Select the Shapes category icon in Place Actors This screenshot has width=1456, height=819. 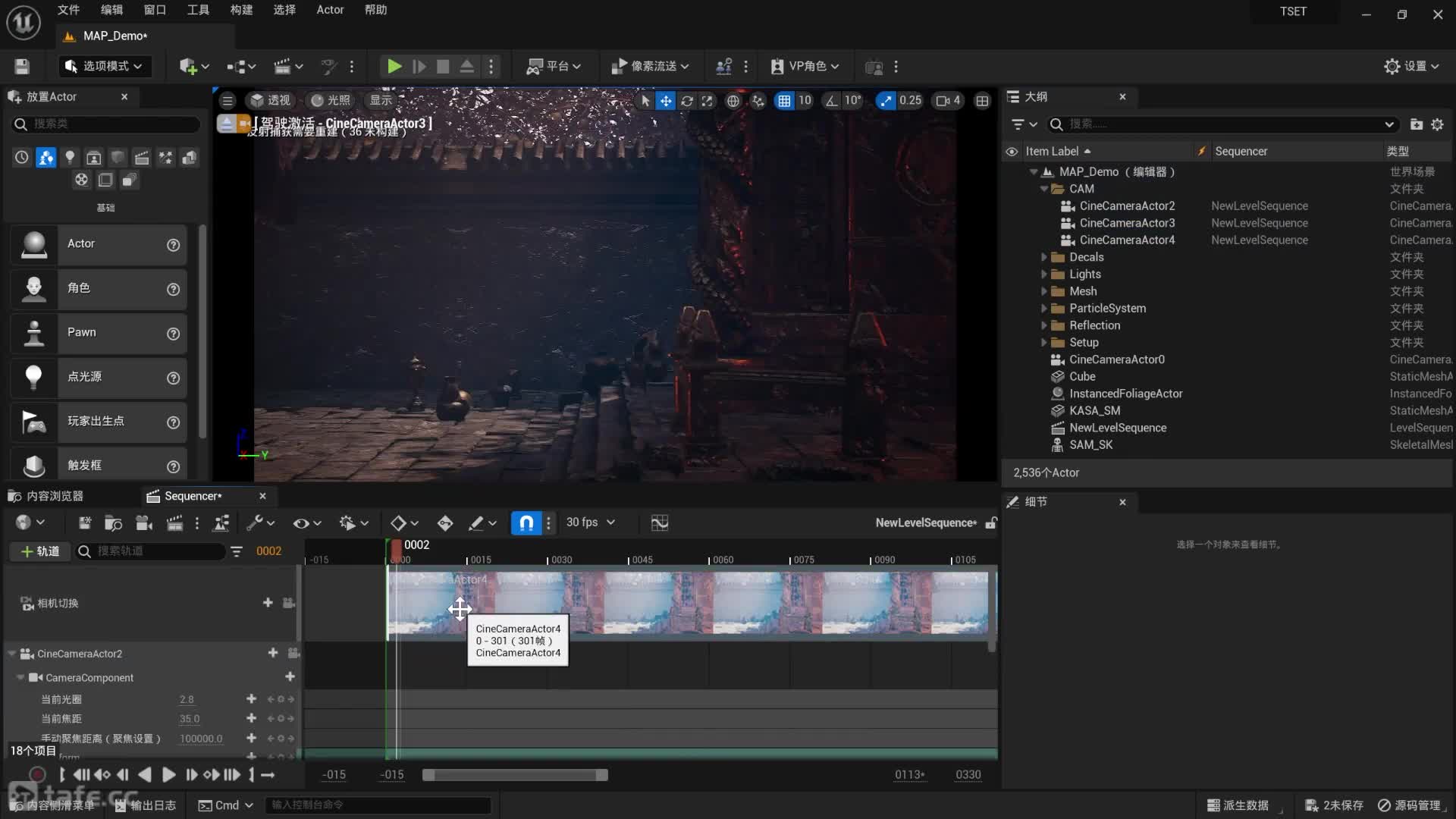pos(118,157)
